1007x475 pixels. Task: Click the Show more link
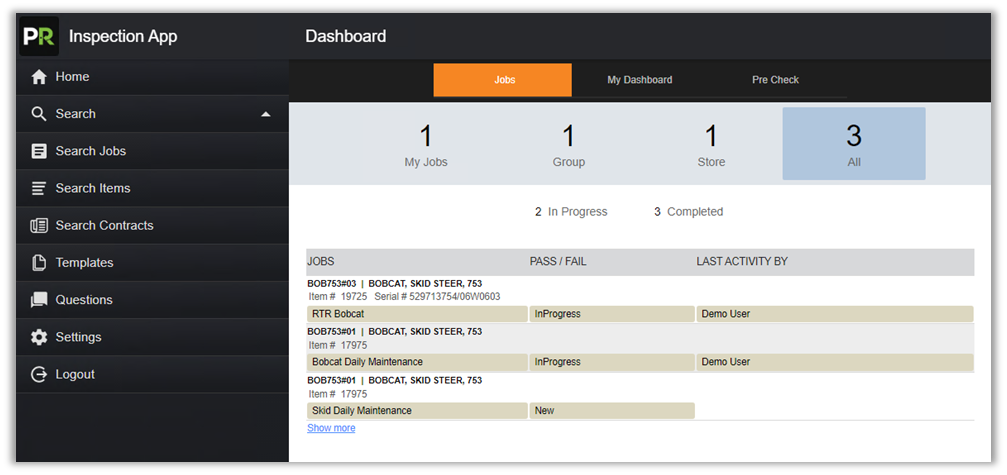(x=330, y=428)
